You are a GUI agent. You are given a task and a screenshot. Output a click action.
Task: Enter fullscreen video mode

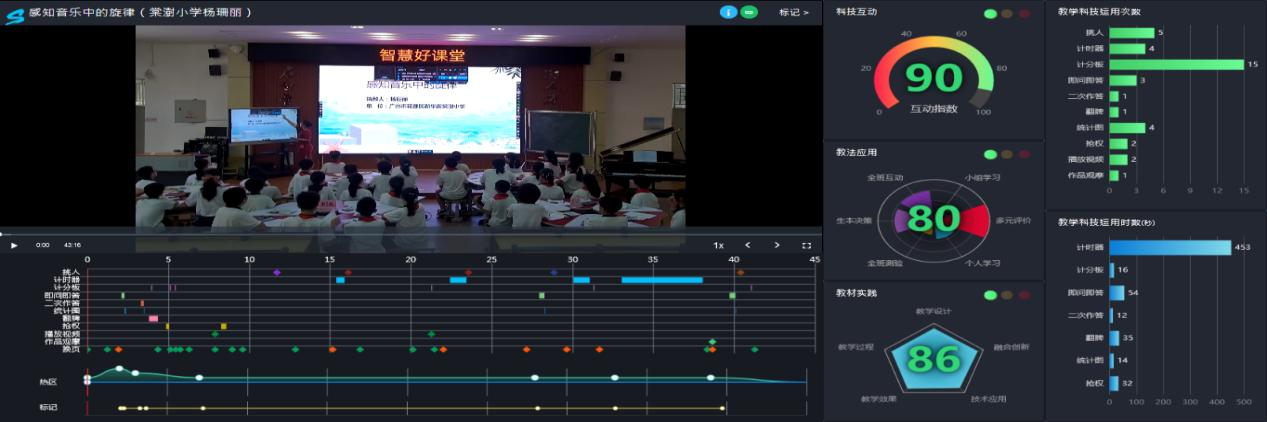tap(806, 245)
